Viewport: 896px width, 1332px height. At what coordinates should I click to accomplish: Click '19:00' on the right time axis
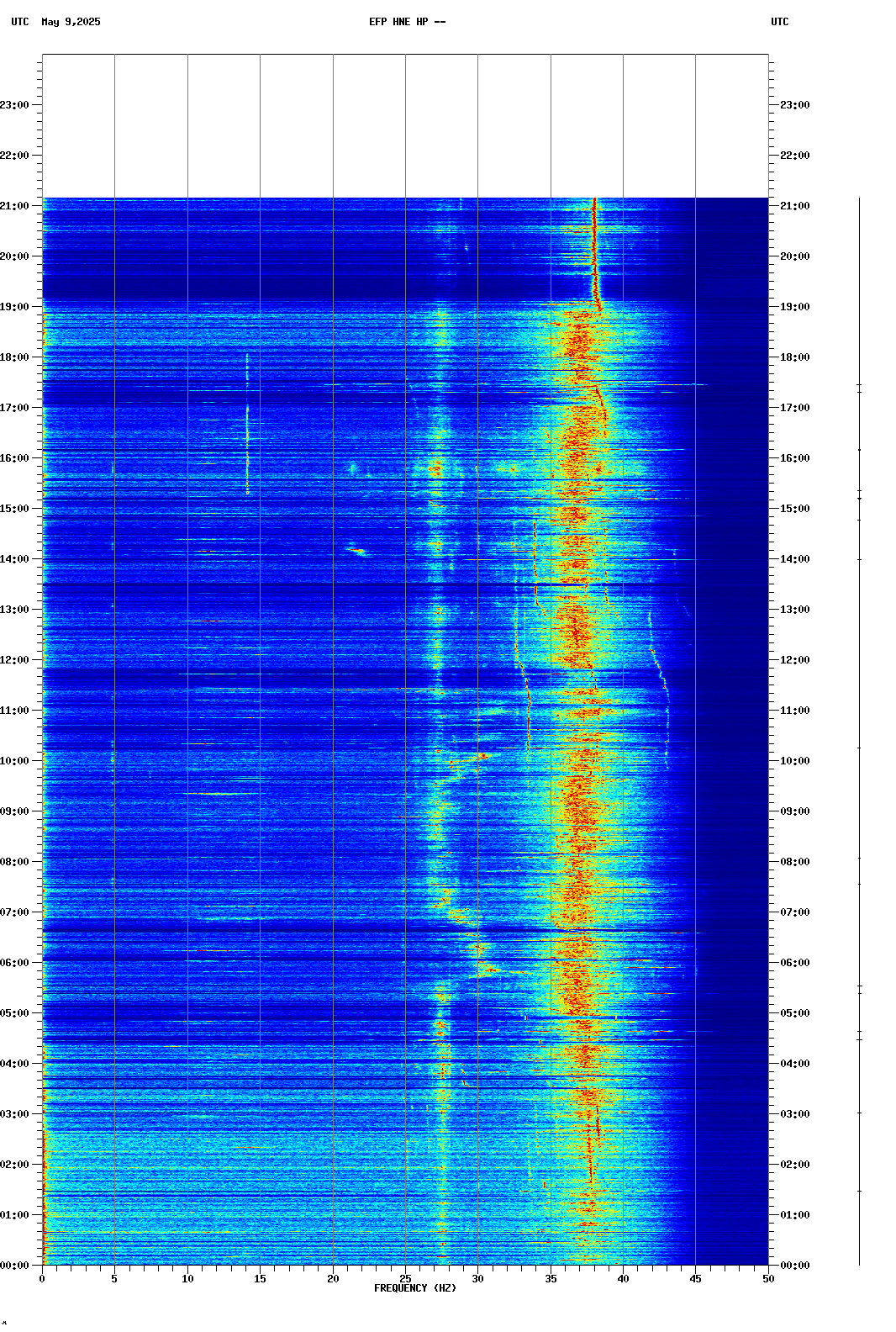pyautogui.click(x=795, y=307)
